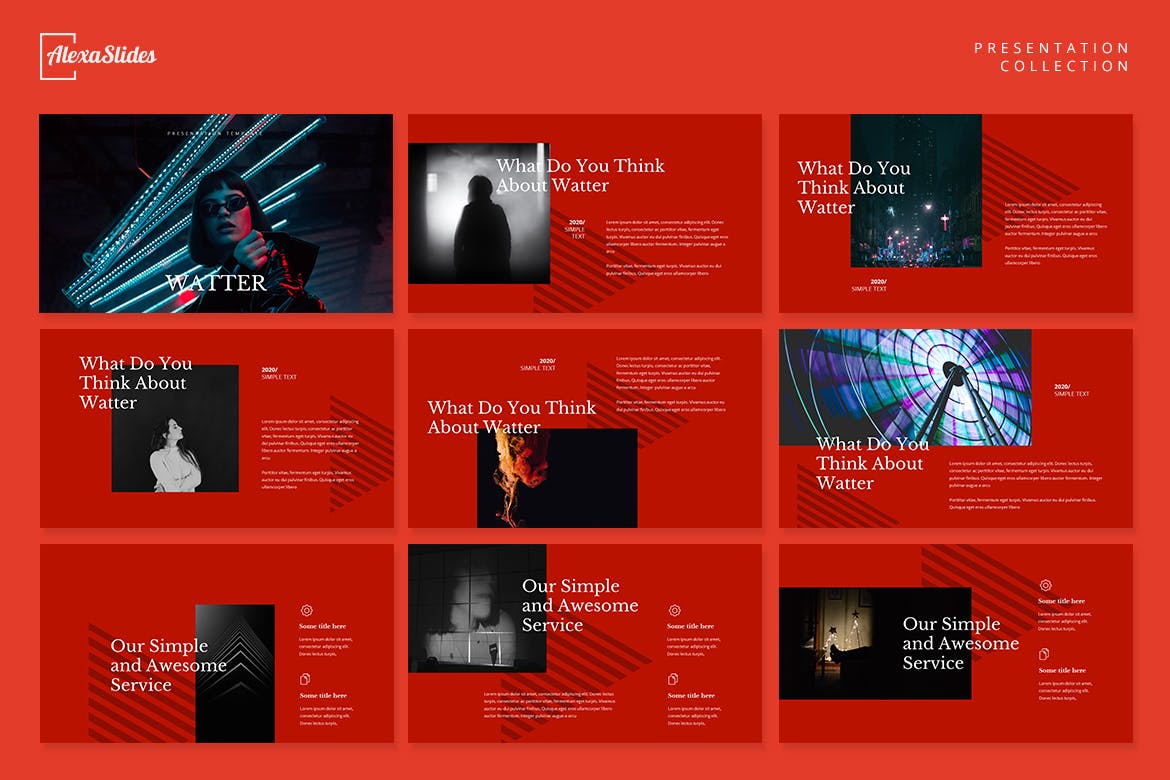
Task: Click the document icon on the skyscraper photo slide
Action: tap(306, 679)
